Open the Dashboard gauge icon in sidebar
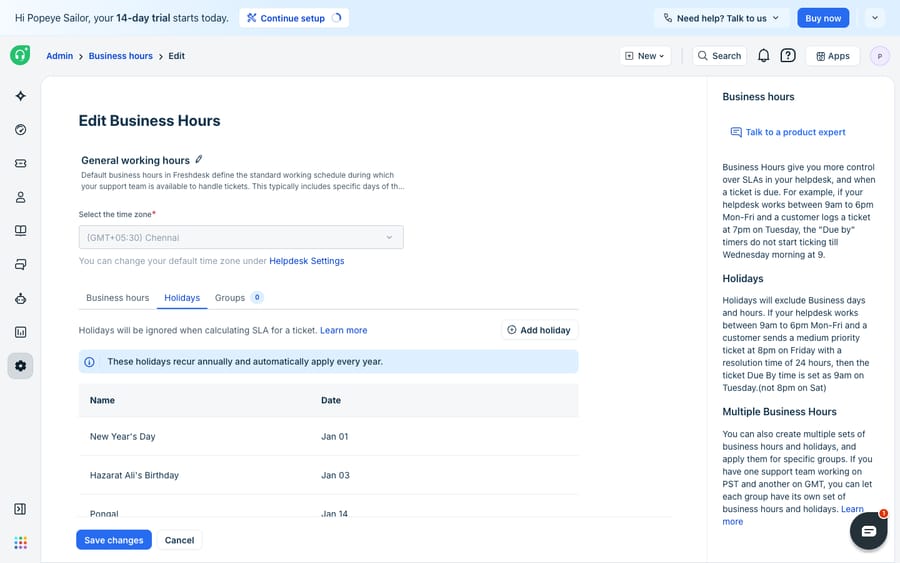The height and width of the screenshot is (563, 900). tap(21, 130)
